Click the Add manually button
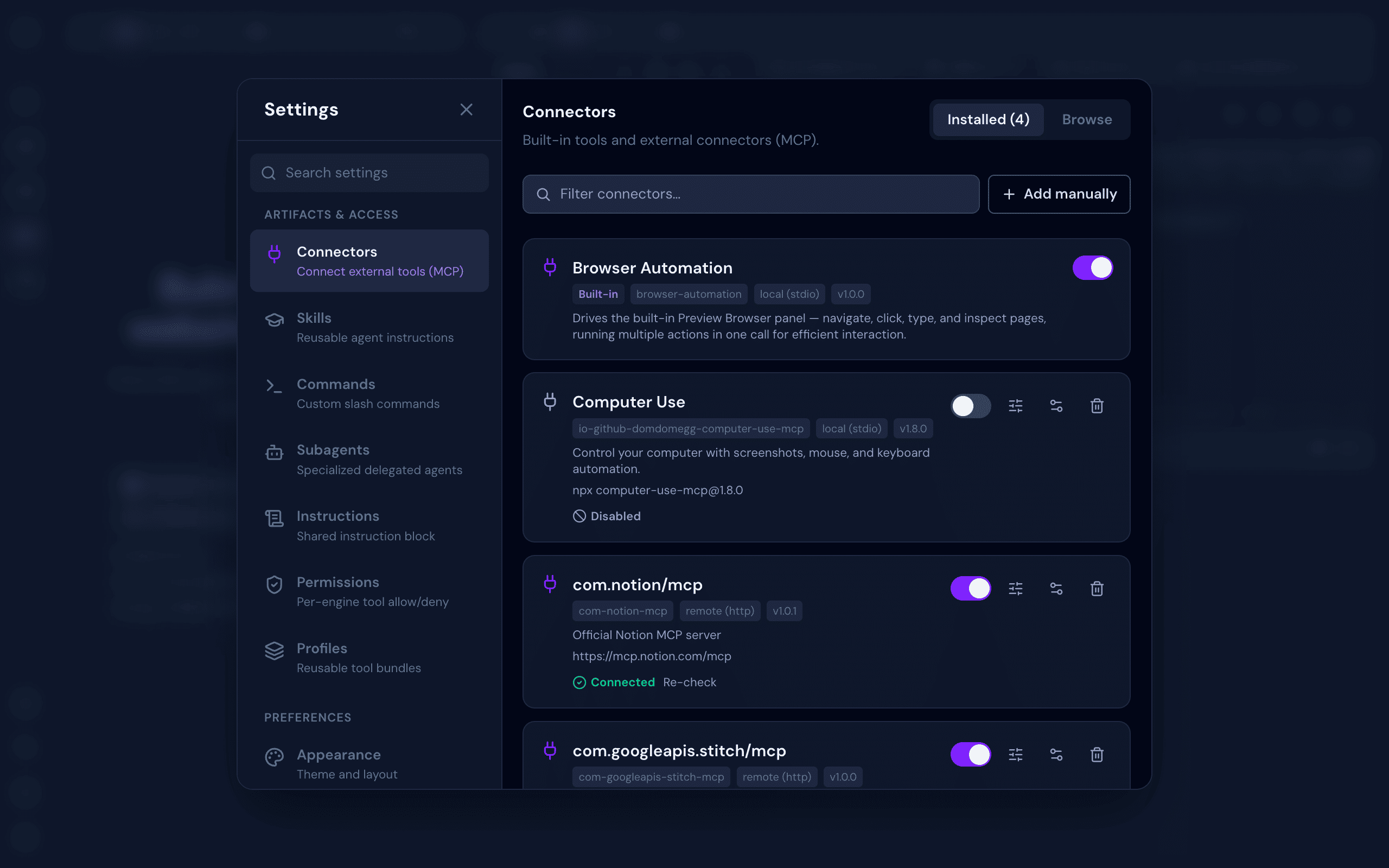This screenshot has height=868, width=1389. [x=1059, y=194]
